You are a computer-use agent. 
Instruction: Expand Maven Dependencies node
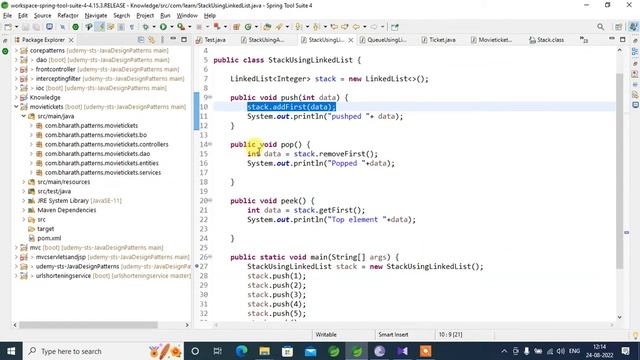point(24,210)
